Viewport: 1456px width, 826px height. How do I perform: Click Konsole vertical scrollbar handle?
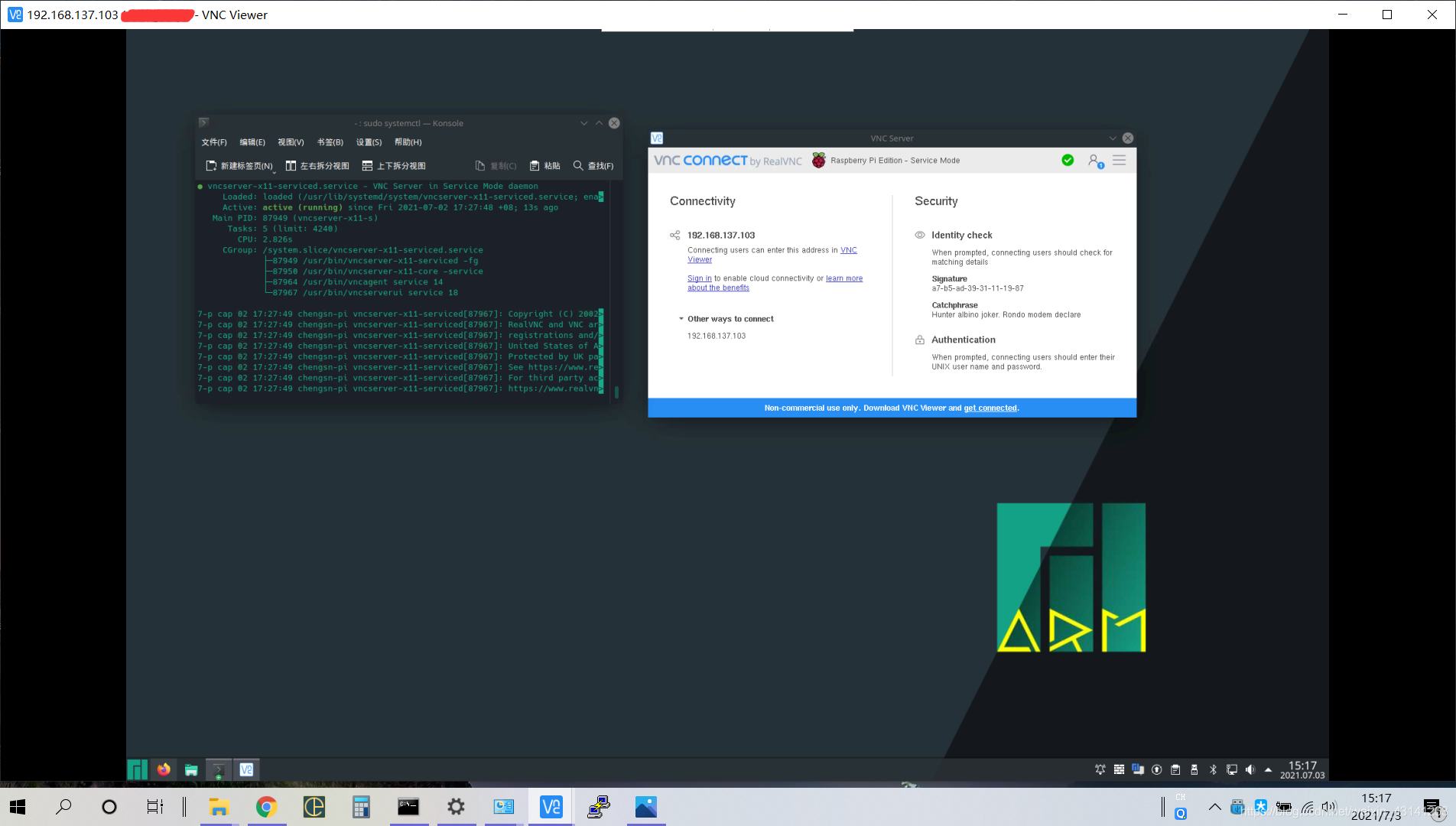616,392
